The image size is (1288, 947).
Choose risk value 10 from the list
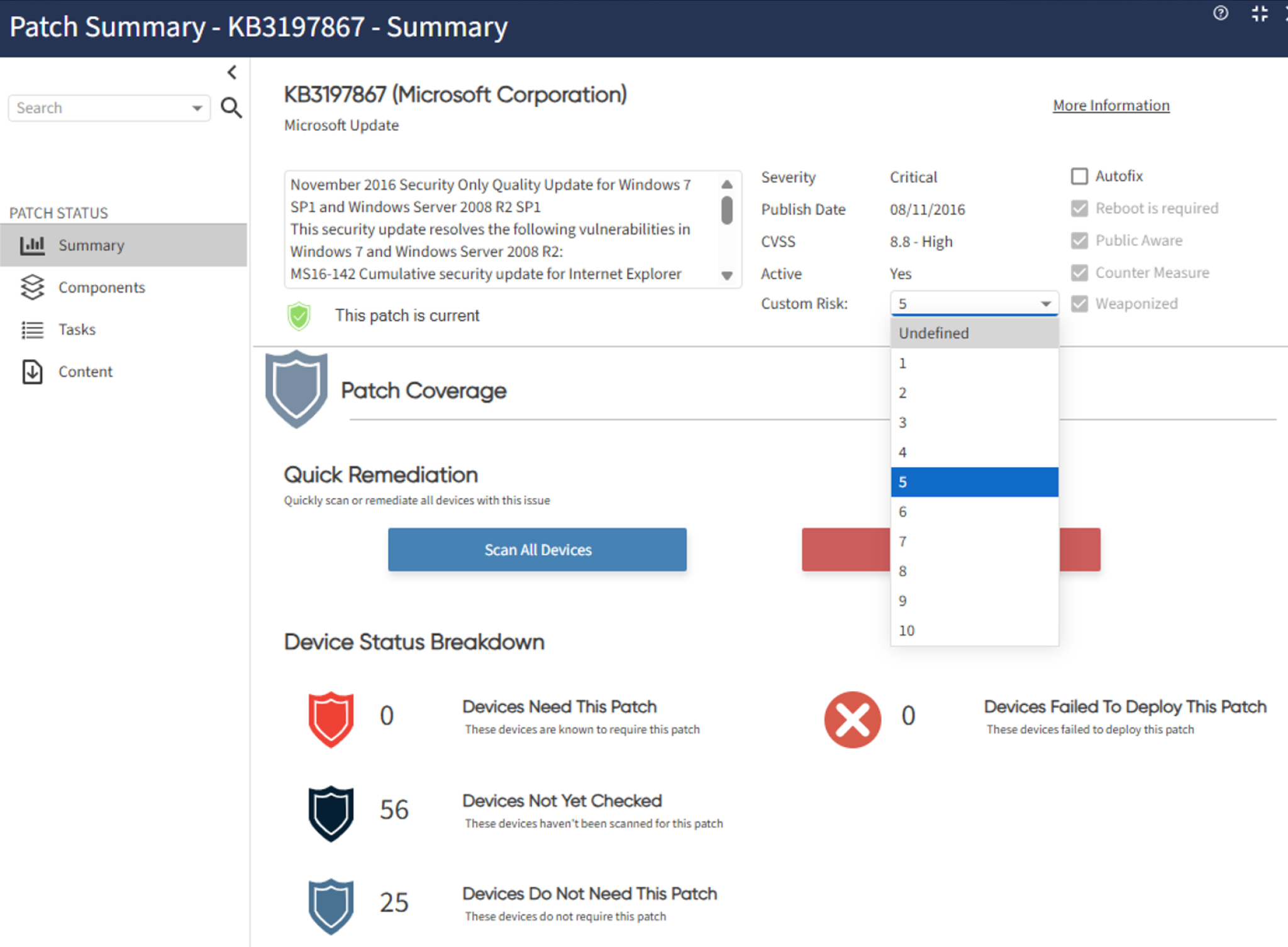tap(974, 631)
